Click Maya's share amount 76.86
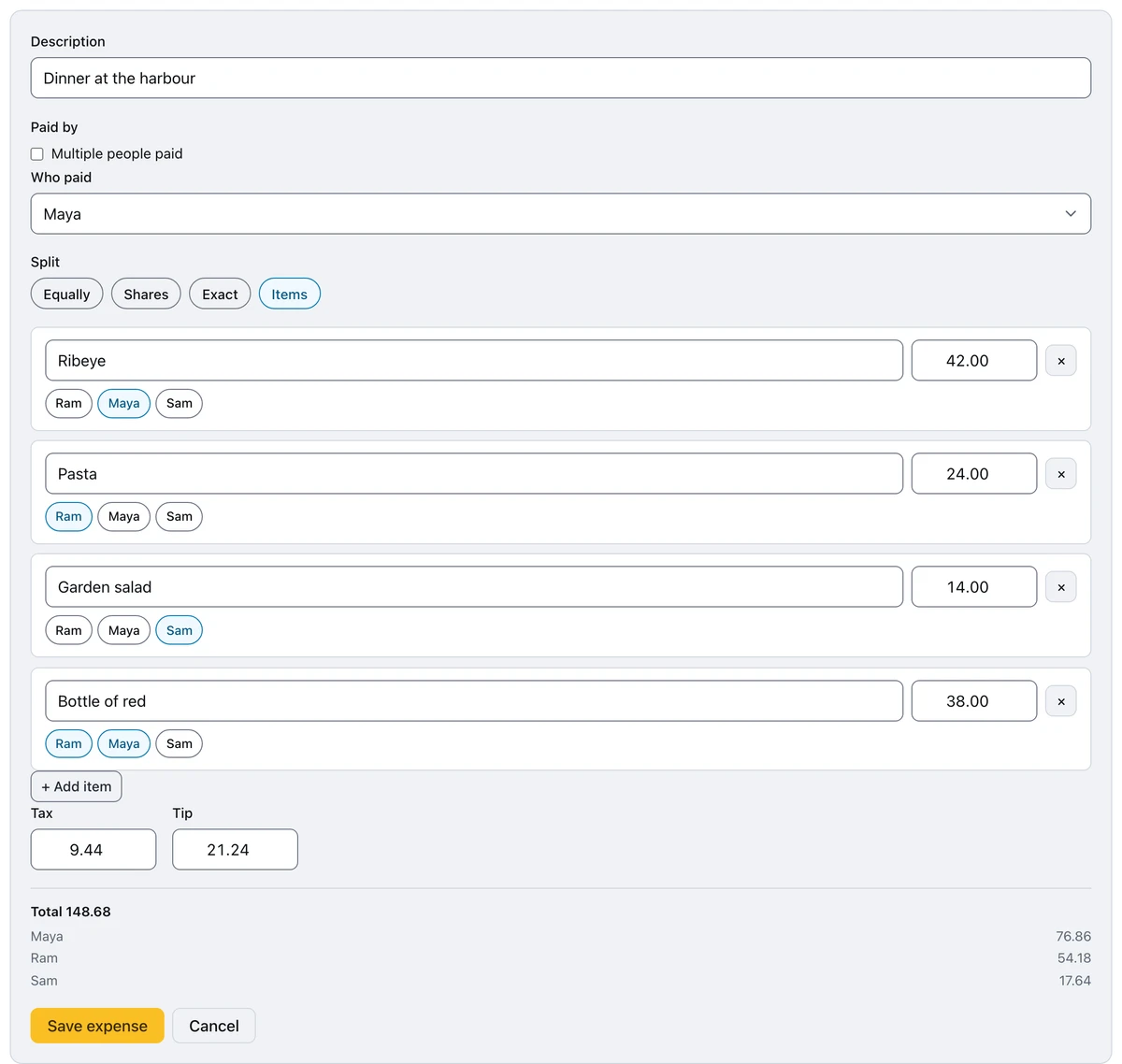 (1073, 937)
